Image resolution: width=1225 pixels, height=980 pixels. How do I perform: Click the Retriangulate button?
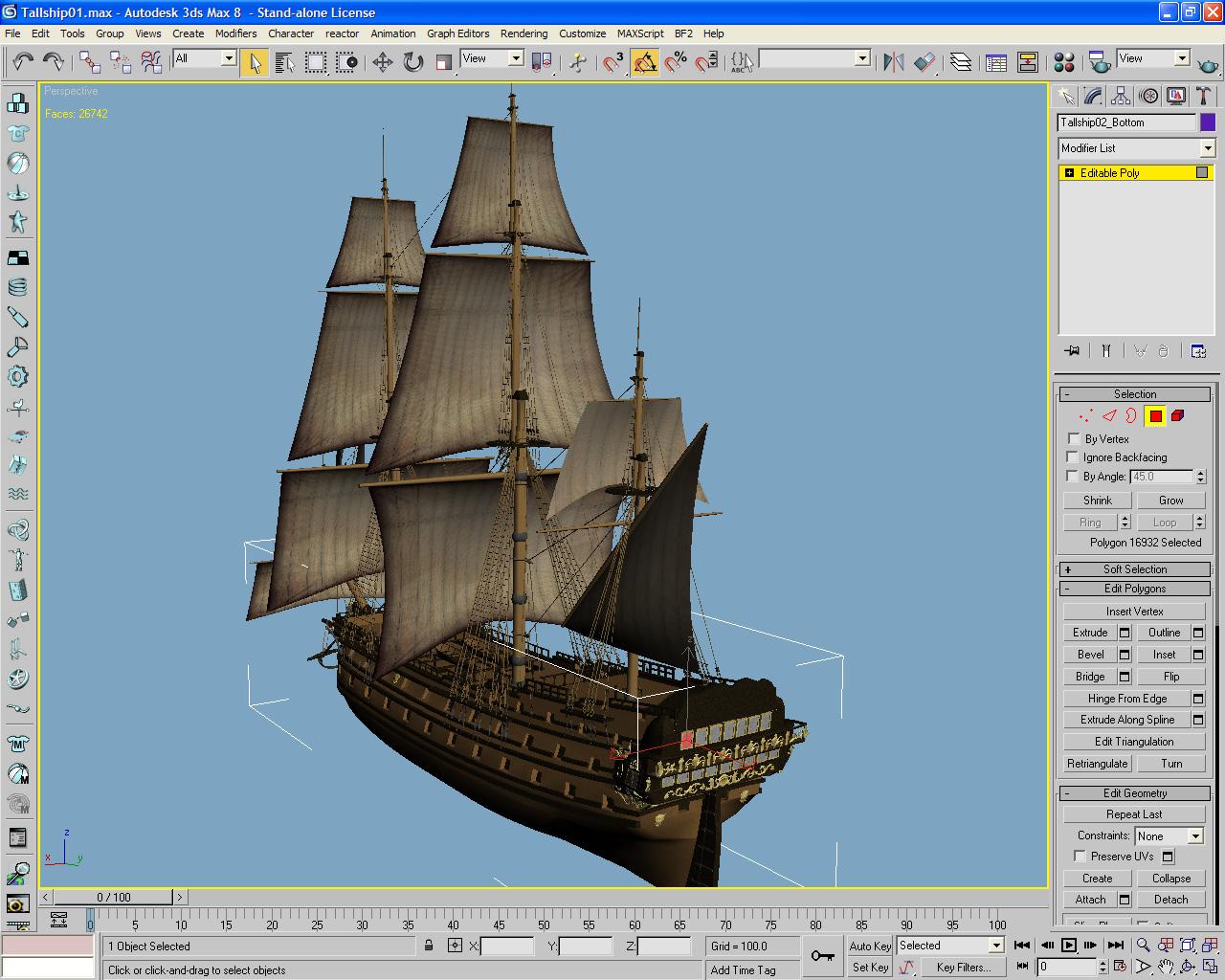[1098, 764]
